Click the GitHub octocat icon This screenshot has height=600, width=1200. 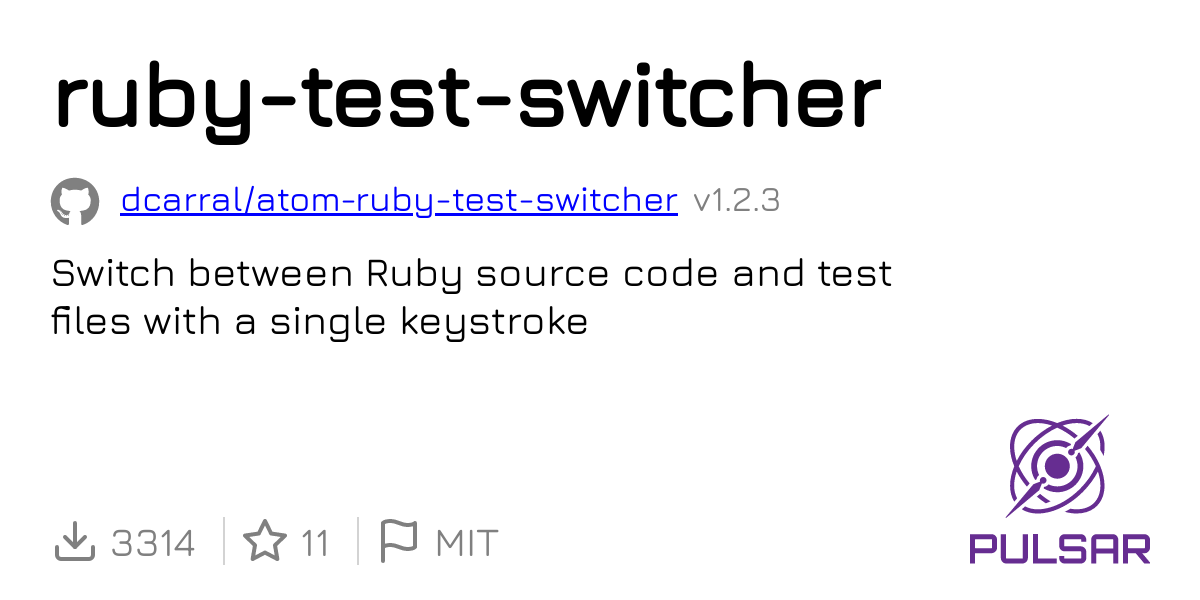point(75,201)
